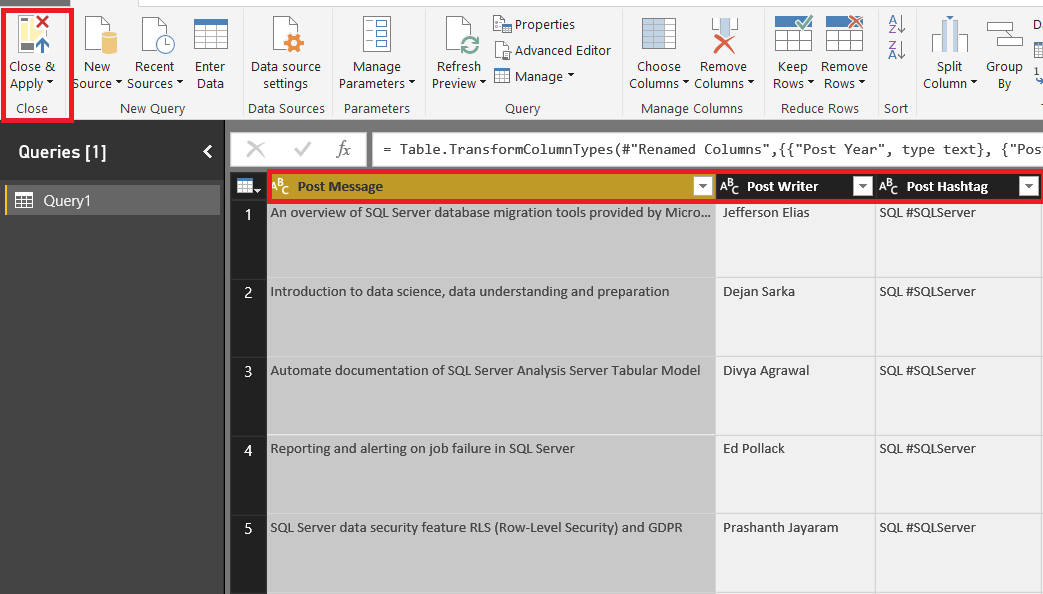Open the Post Writer column filter dropdown
The image size is (1043, 594).
coord(862,187)
